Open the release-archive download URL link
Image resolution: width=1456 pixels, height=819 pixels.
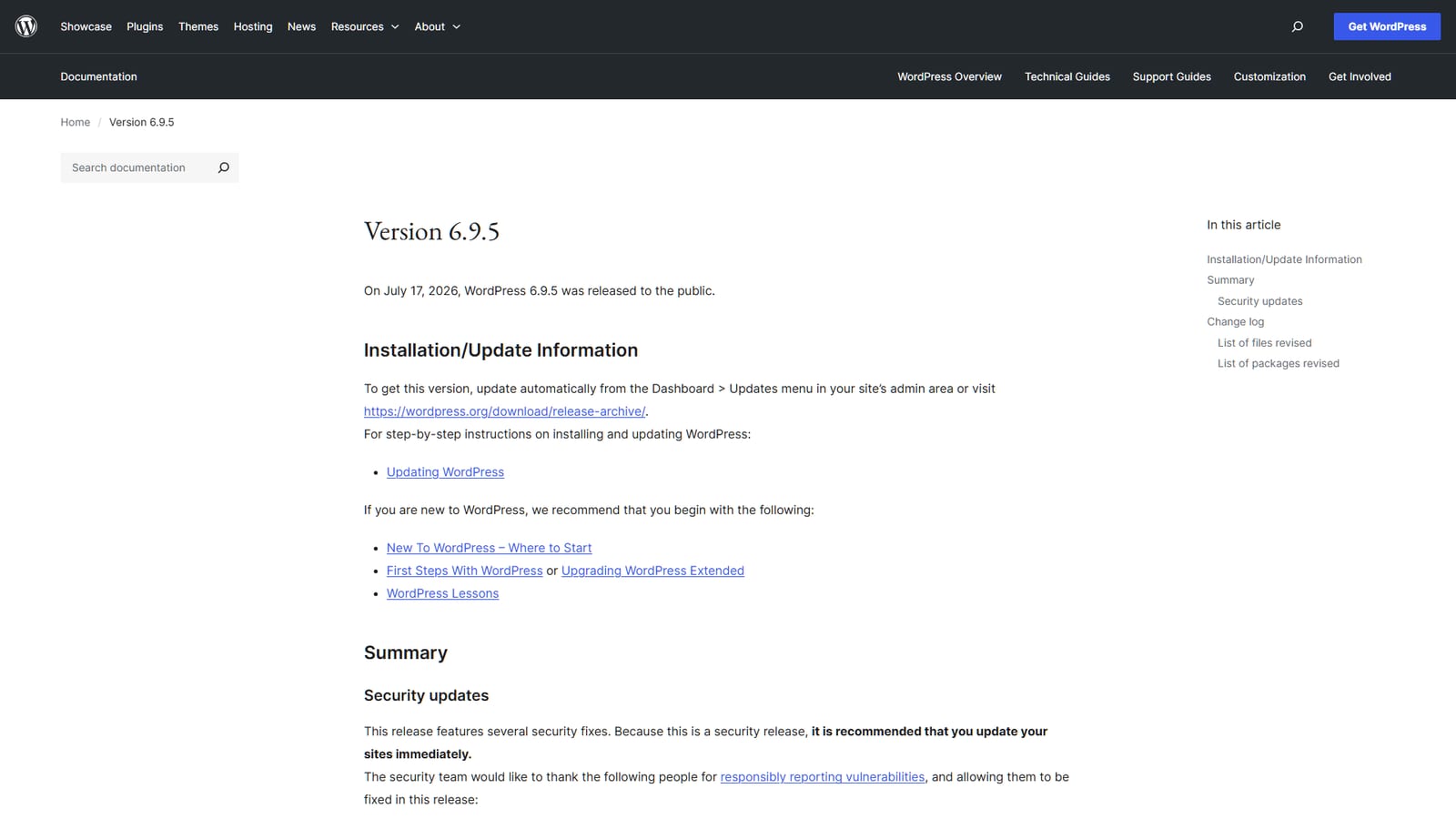point(504,411)
